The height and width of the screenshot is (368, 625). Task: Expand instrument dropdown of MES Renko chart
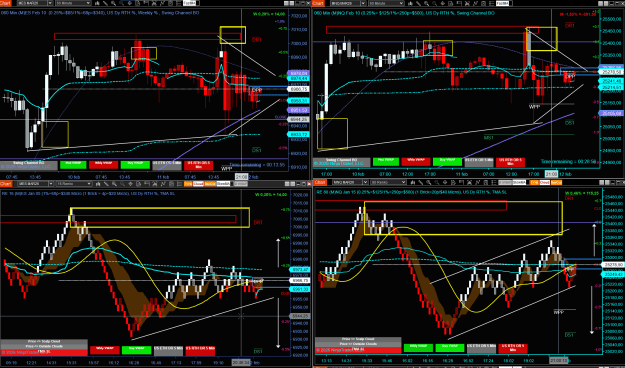pos(51,183)
